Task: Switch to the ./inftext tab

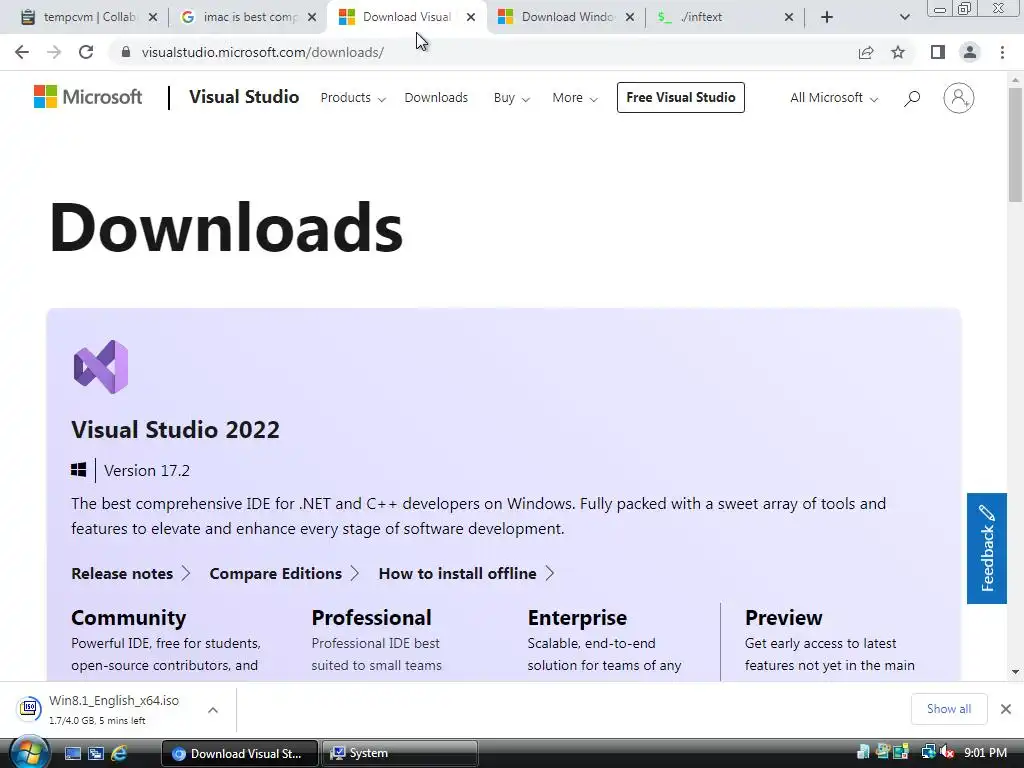Action: pos(725,17)
